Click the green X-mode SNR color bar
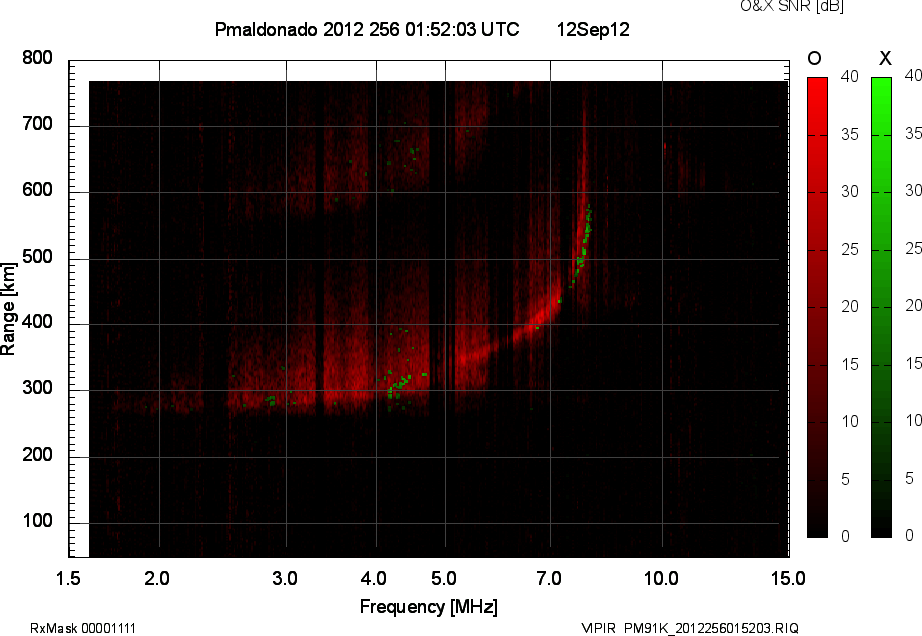Screen dimensions: 922x636 tap(881, 307)
